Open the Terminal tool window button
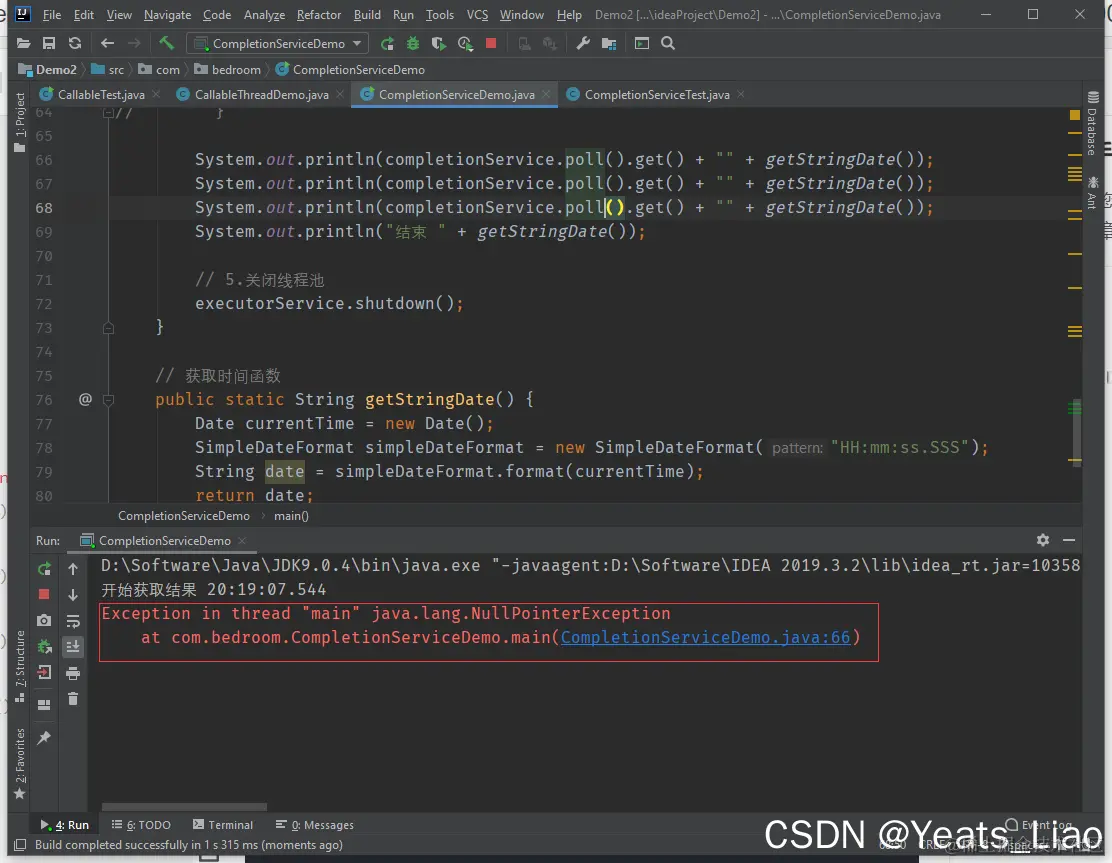The height and width of the screenshot is (863, 1112). (223, 825)
